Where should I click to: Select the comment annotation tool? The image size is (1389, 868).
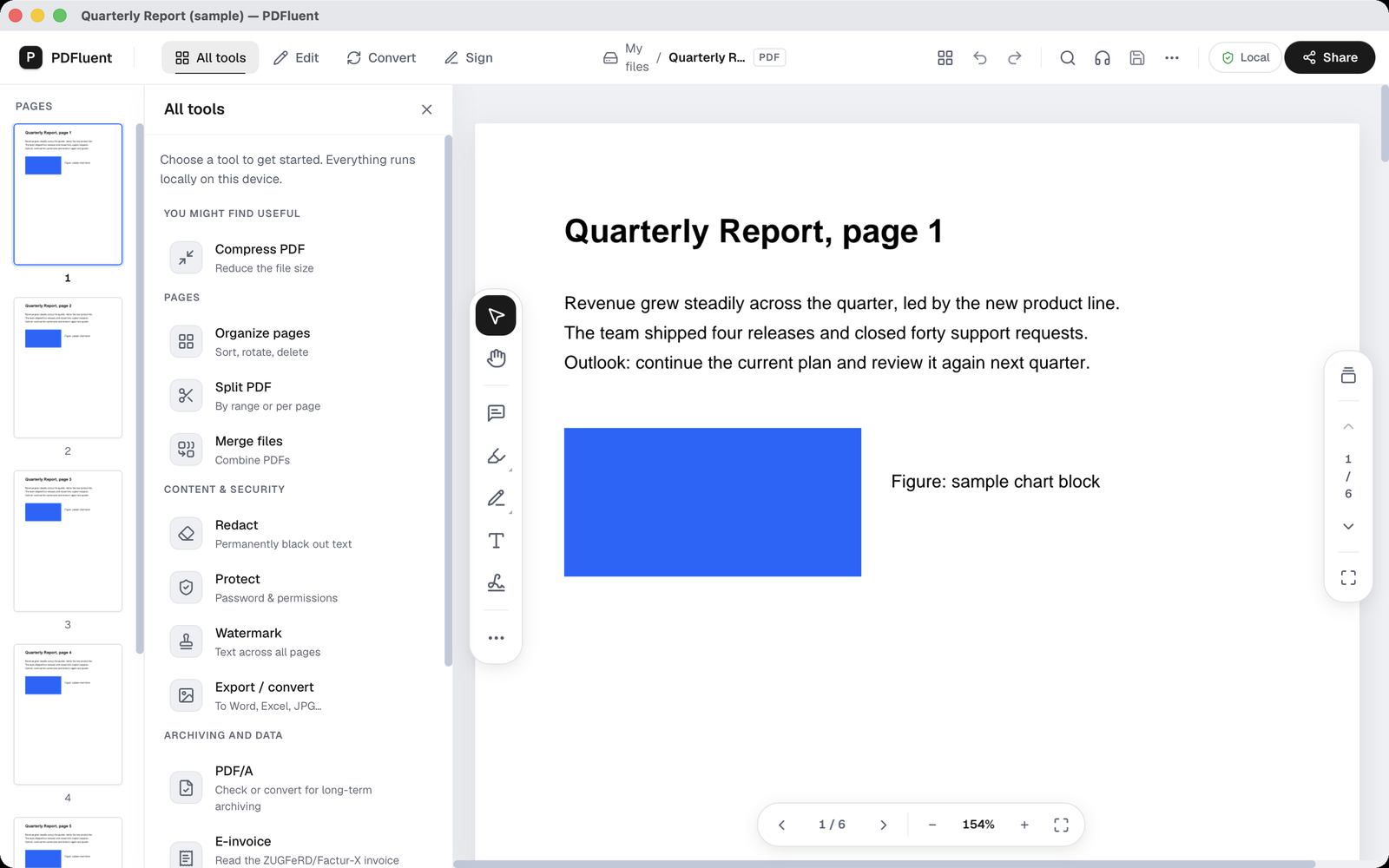[x=496, y=413]
